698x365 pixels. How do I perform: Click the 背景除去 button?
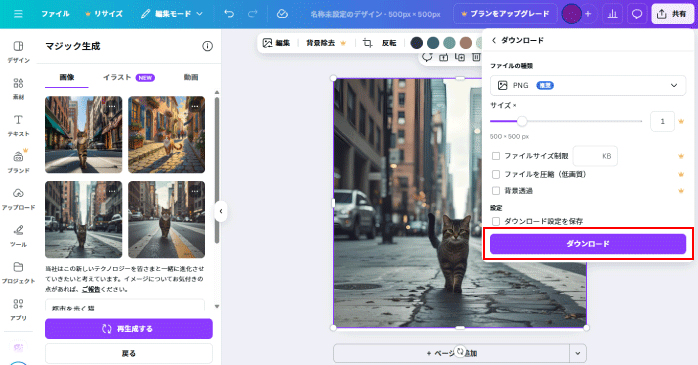coord(326,43)
